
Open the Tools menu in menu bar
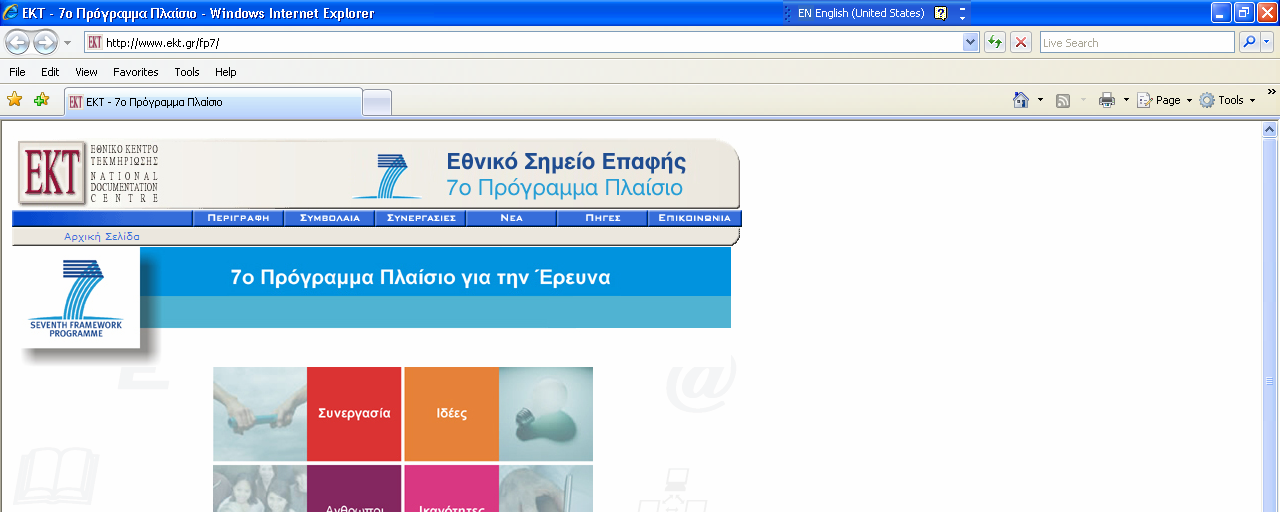[187, 72]
